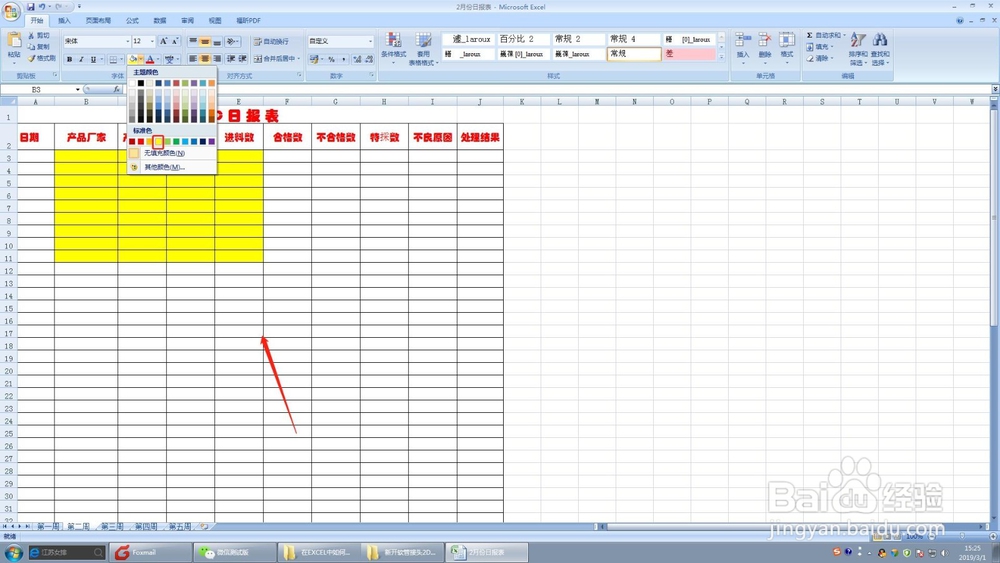Click the increase font size icon
The width and height of the screenshot is (1000, 563).
[x=163, y=41]
